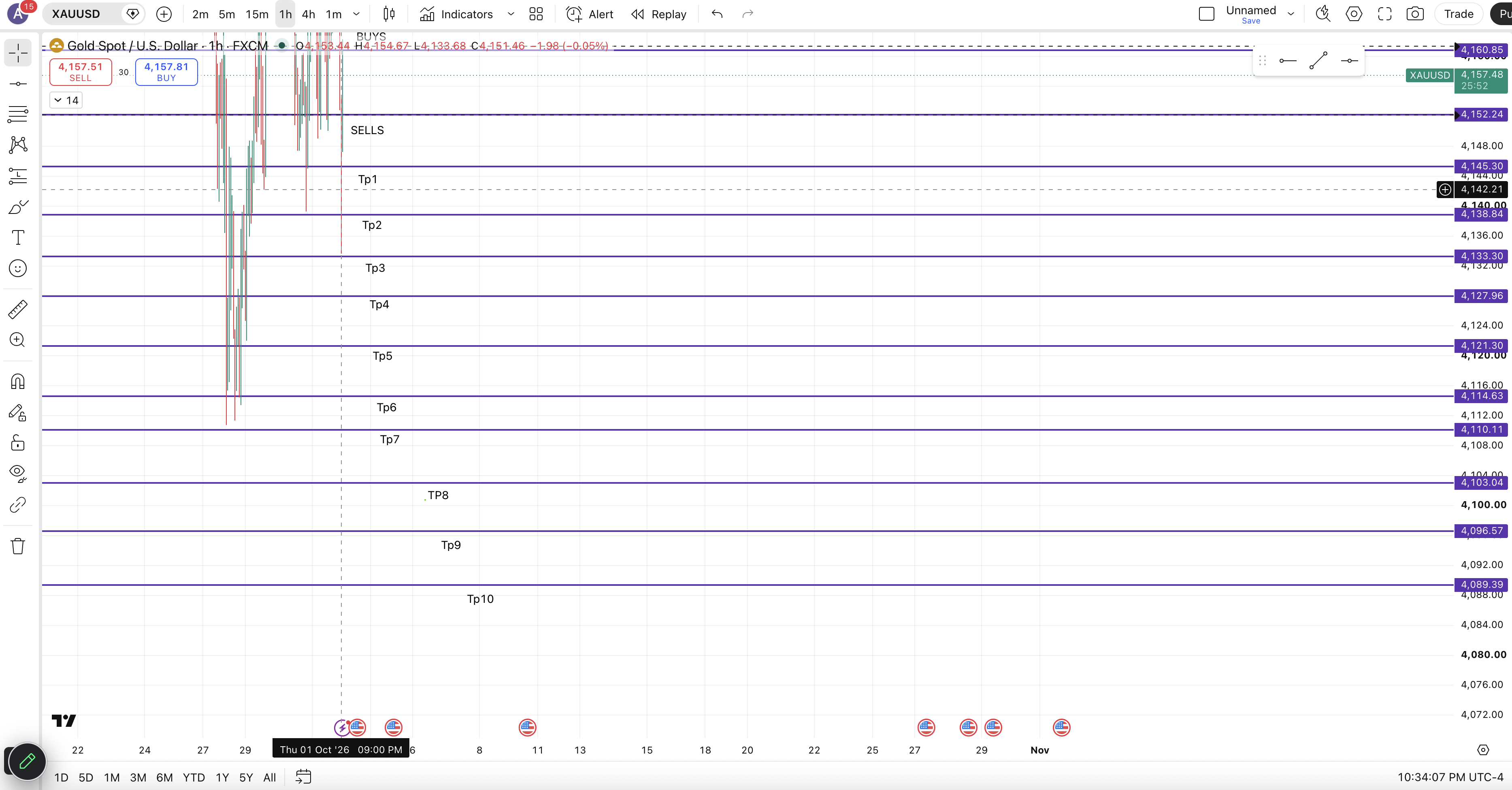Select the Text annotation tool
Viewport: 1512px width, 790px height.
pos(17,237)
